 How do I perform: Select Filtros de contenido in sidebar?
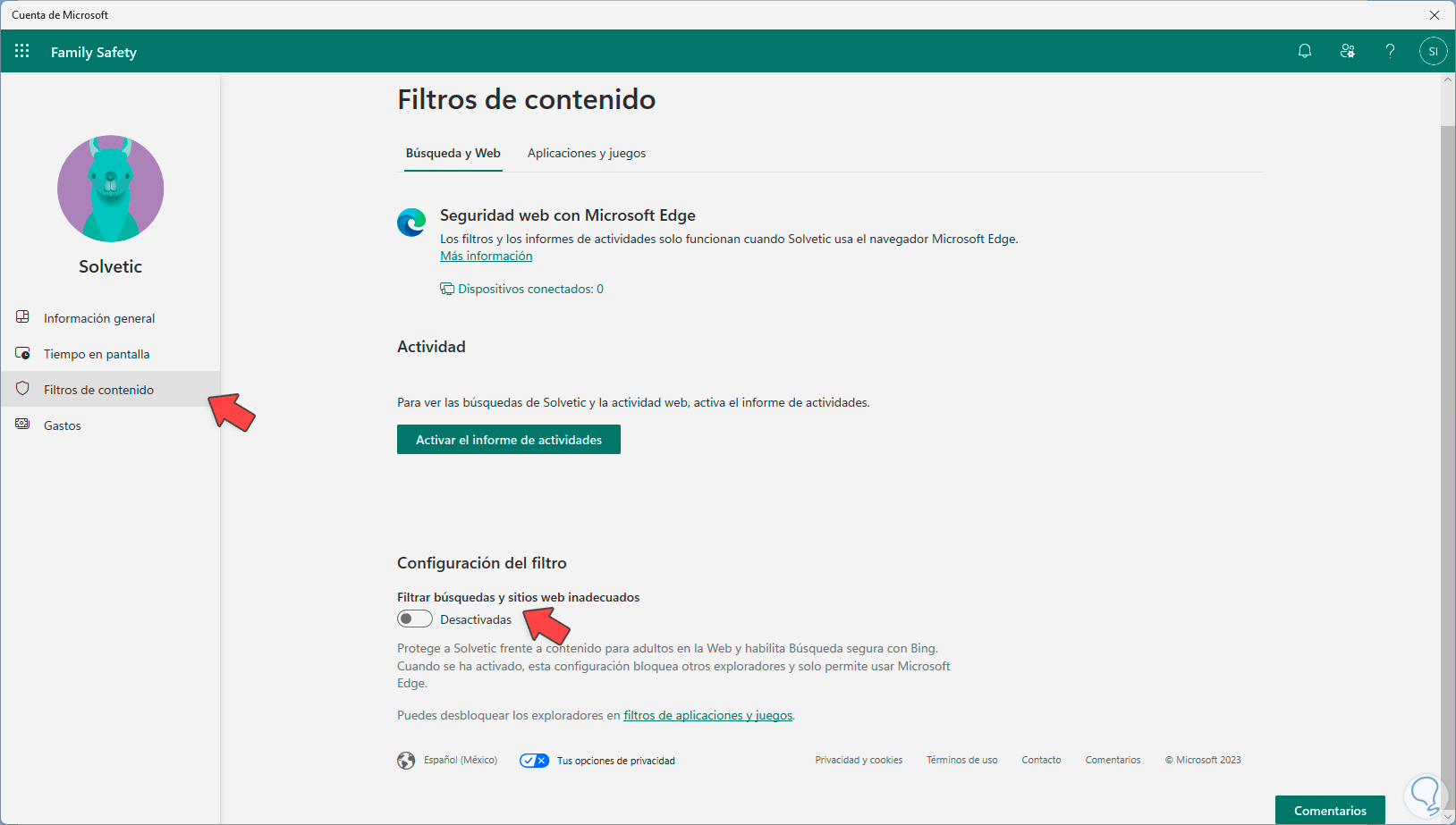tap(110, 390)
